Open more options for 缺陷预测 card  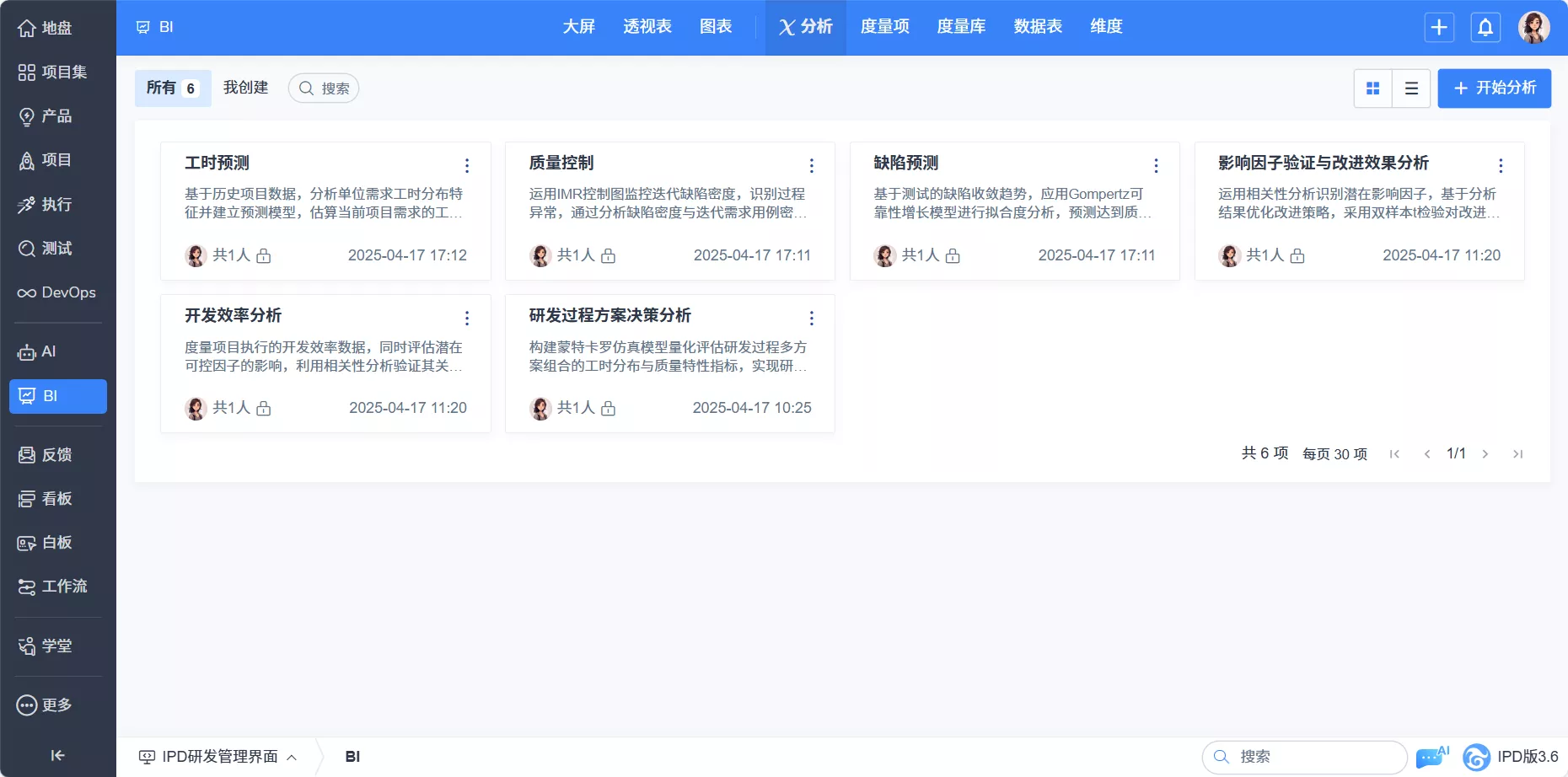tap(1156, 165)
